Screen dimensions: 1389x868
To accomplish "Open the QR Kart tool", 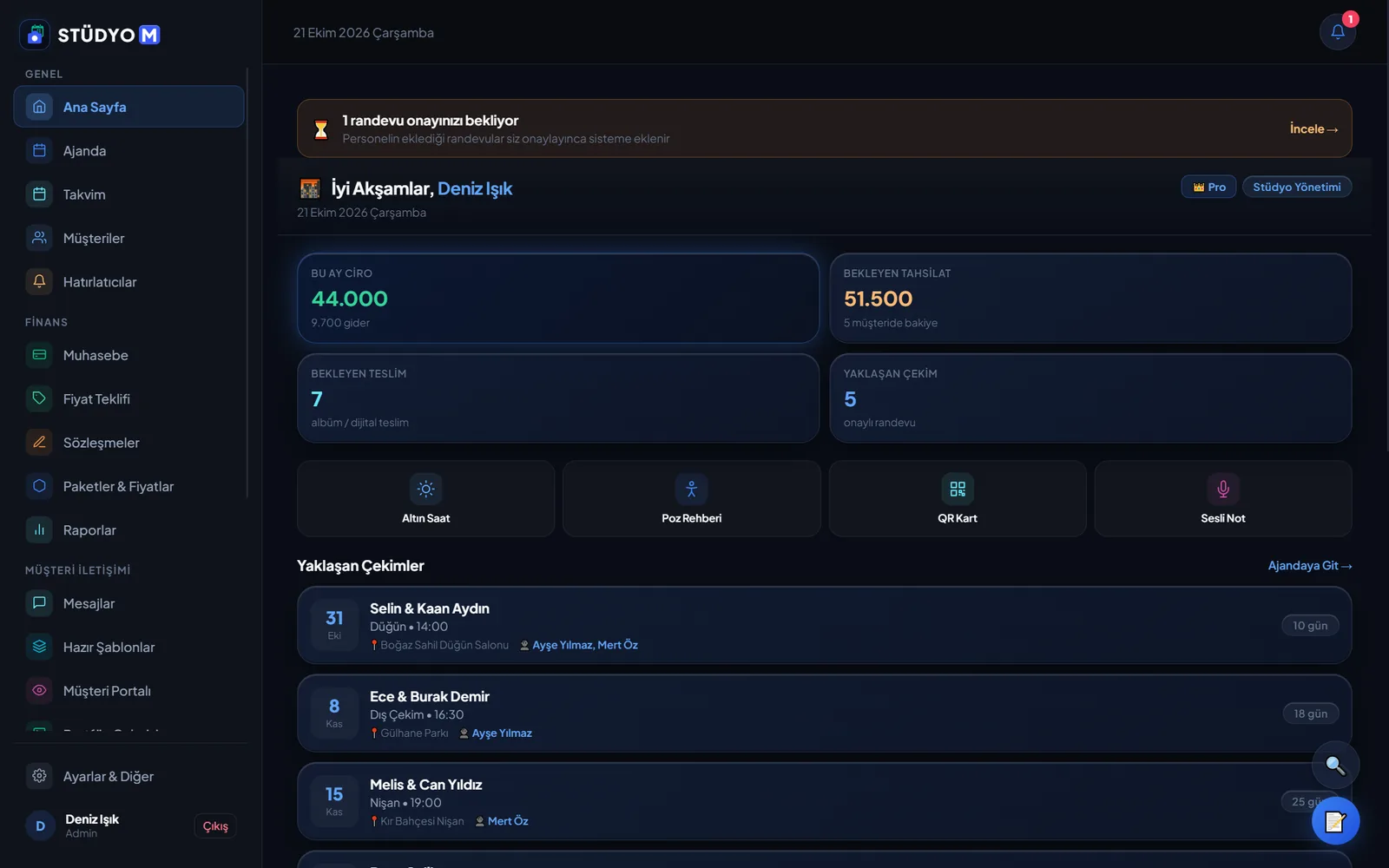I will click(x=958, y=498).
